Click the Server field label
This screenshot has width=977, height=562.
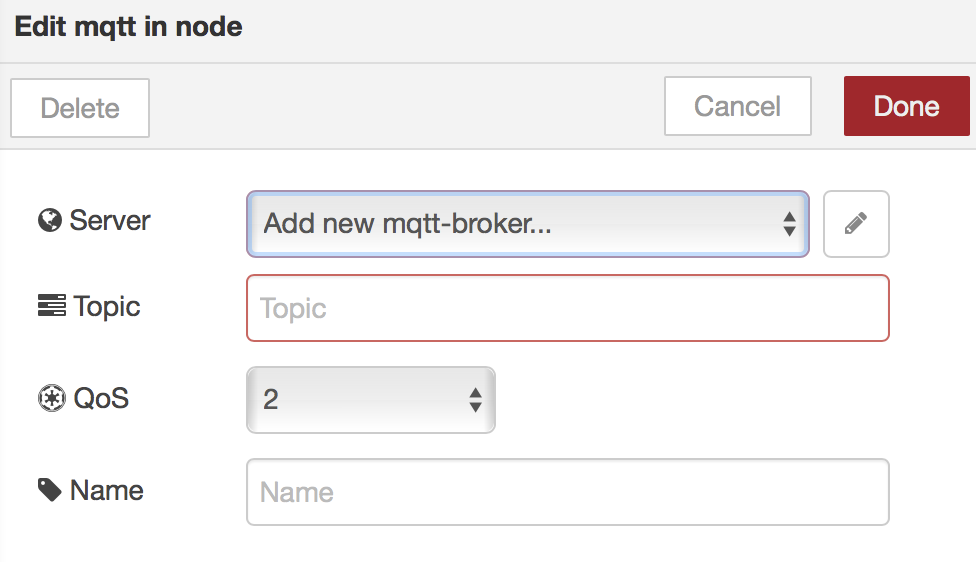click(x=110, y=220)
